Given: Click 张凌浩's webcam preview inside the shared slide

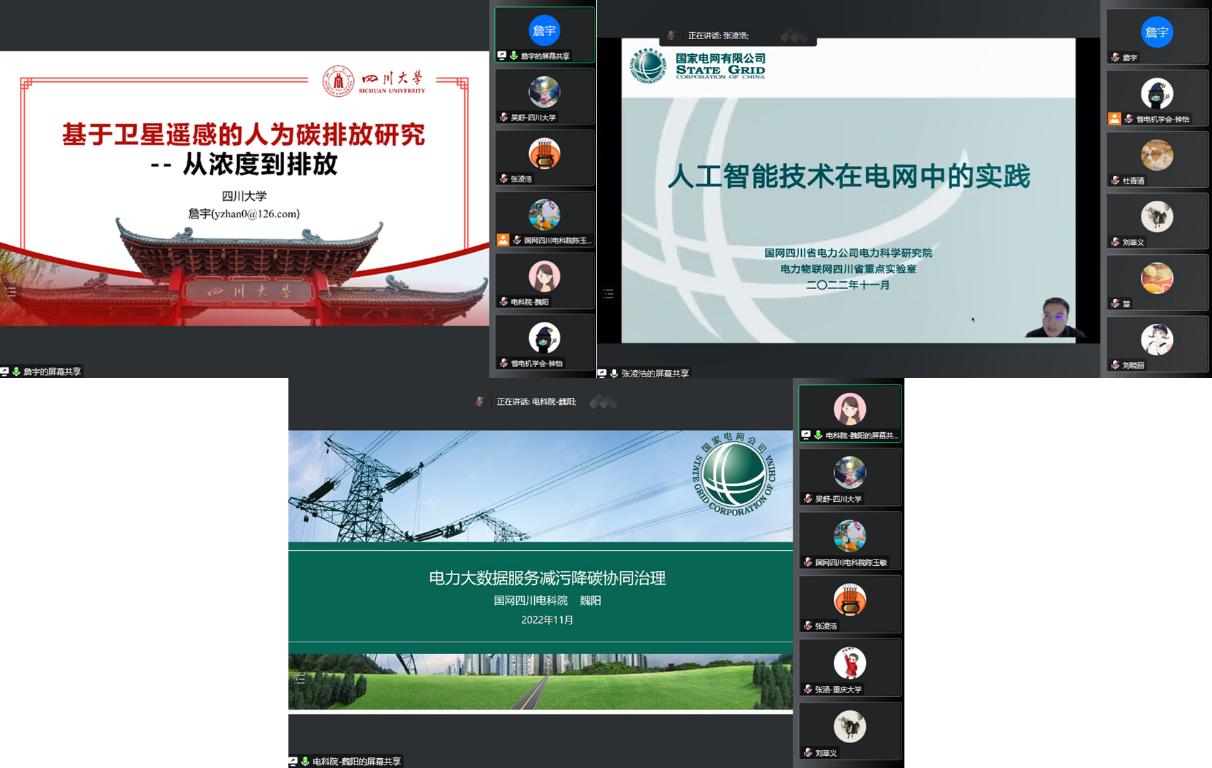Looking at the screenshot, I should pyautogui.click(x=1053, y=322).
